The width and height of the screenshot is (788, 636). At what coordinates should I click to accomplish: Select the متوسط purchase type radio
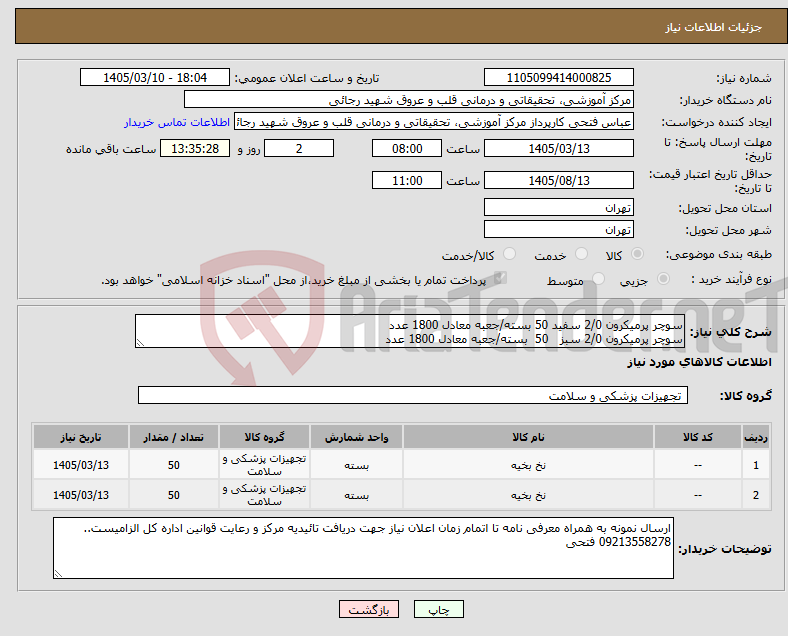point(598,278)
